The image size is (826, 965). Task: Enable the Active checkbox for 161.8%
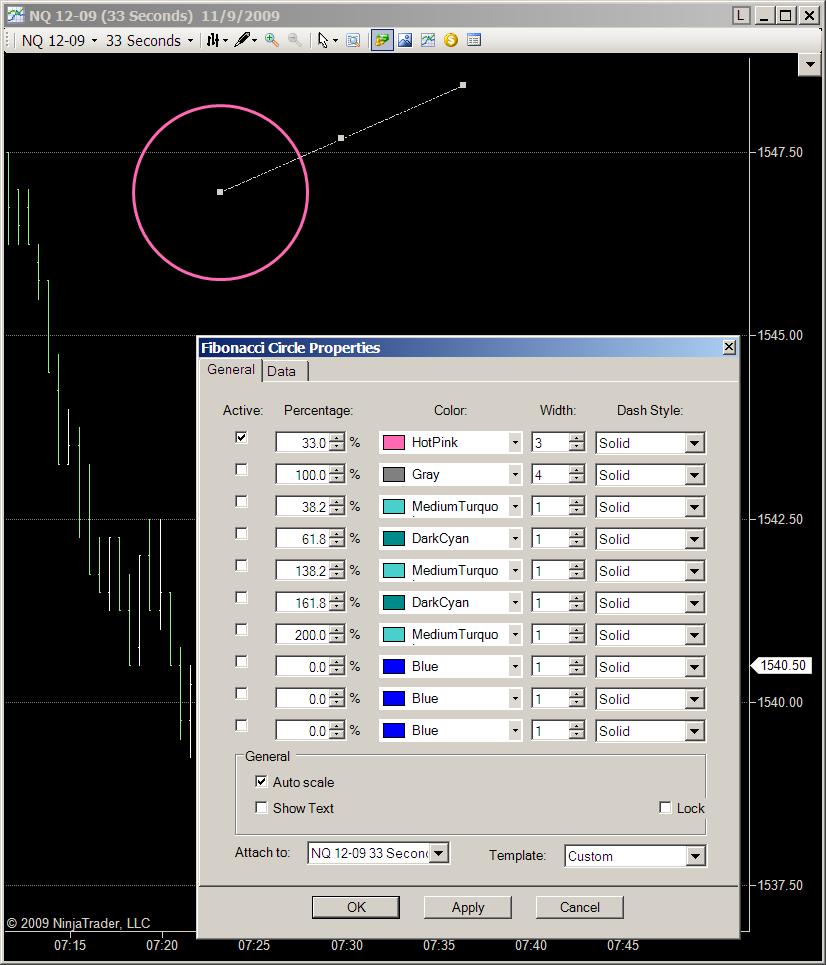[x=241, y=598]
